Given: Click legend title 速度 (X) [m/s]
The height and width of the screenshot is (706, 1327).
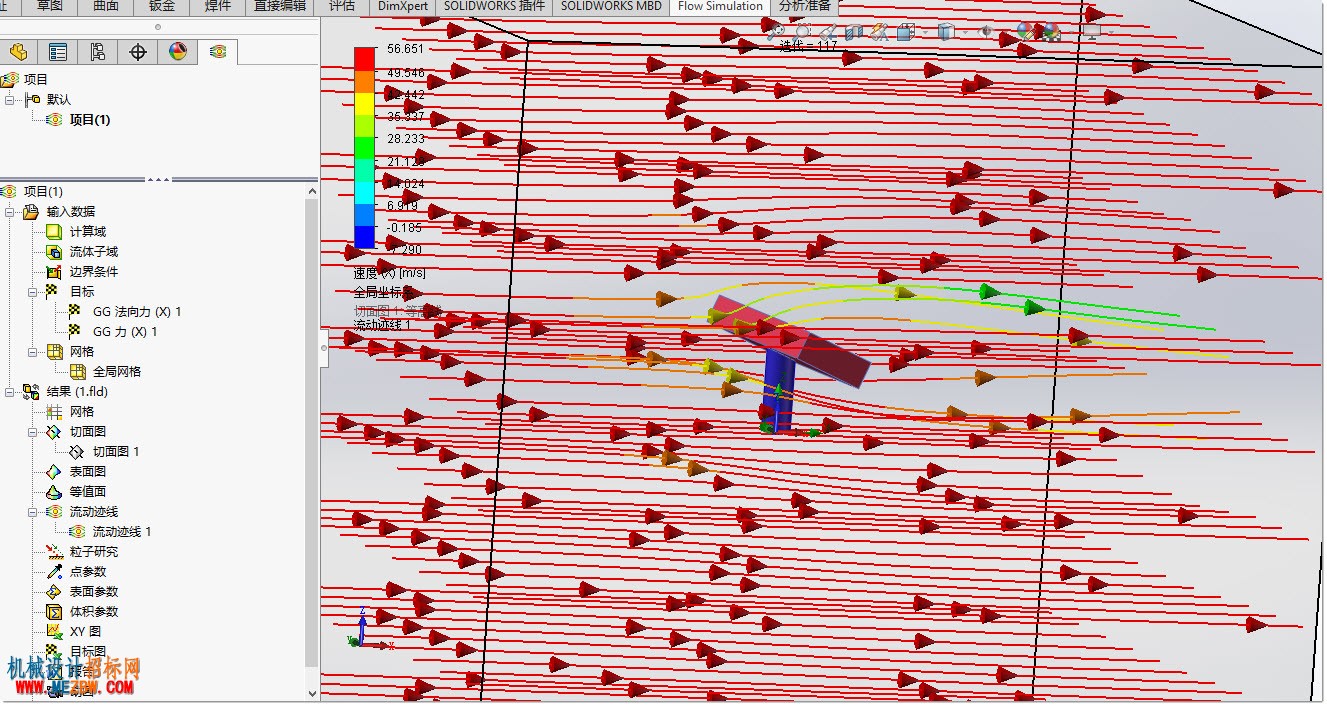Looking at the screenshot, I should click(389, 272).
